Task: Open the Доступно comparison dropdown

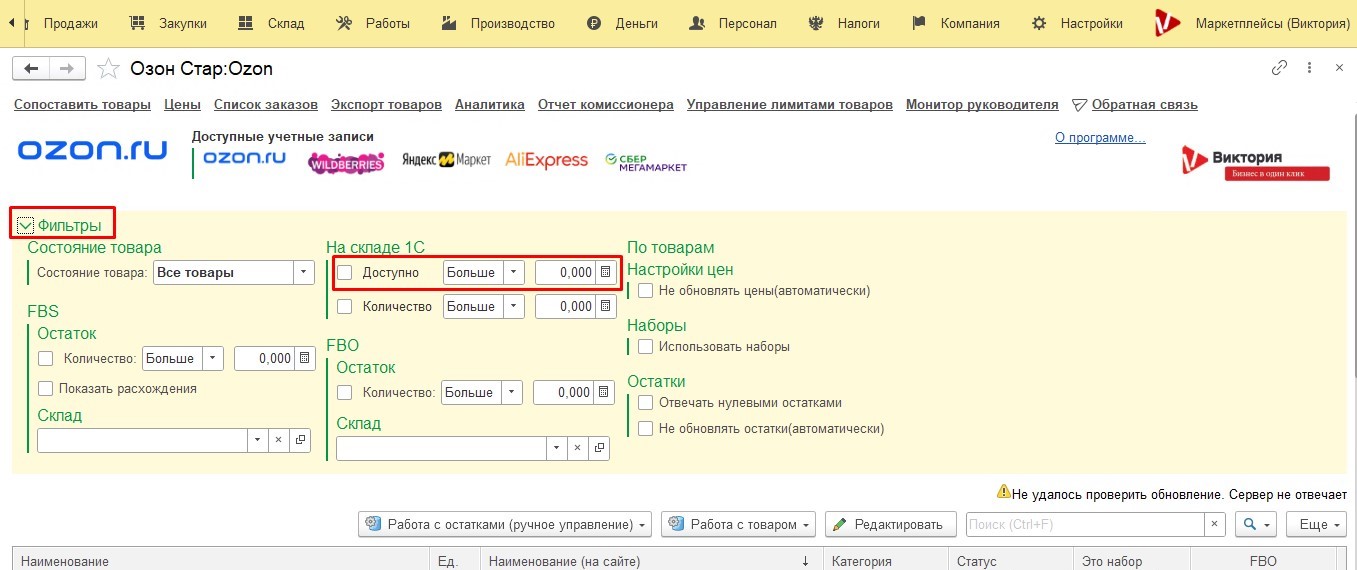Action: [513, 272]
